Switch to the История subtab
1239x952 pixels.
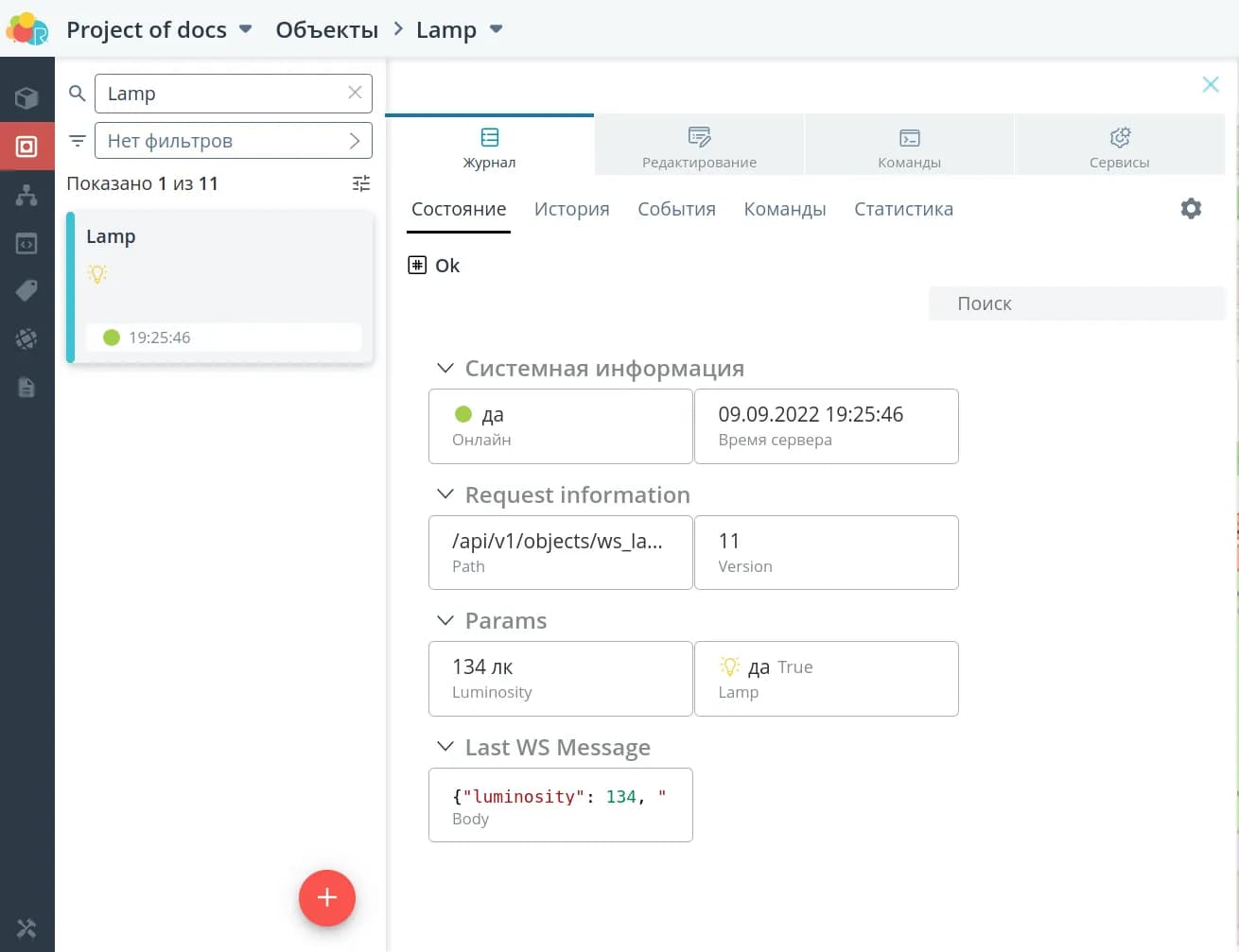pyautogui.click(x=571, y=209)
